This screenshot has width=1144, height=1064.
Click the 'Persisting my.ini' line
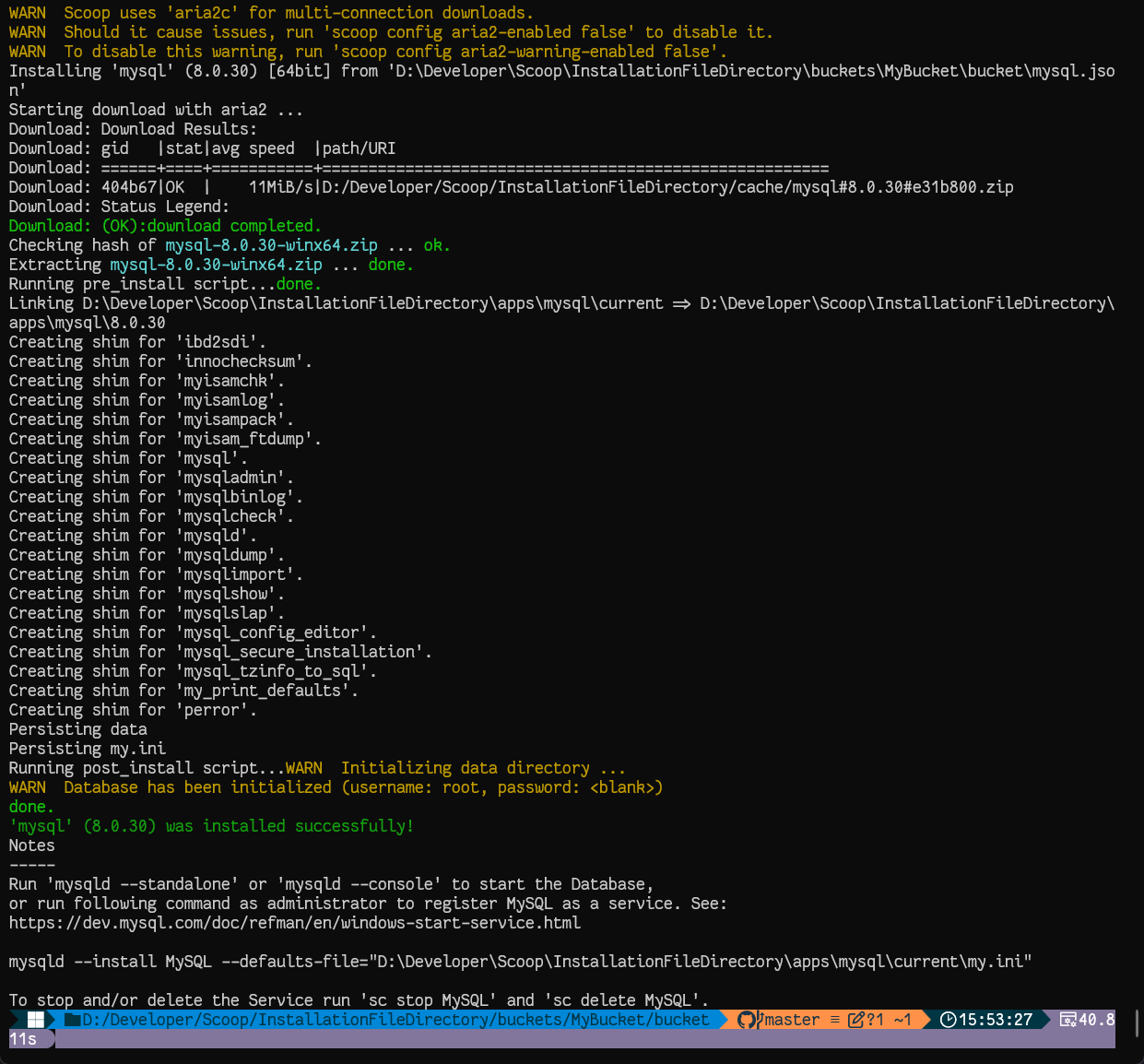click(x=87, y=748)
